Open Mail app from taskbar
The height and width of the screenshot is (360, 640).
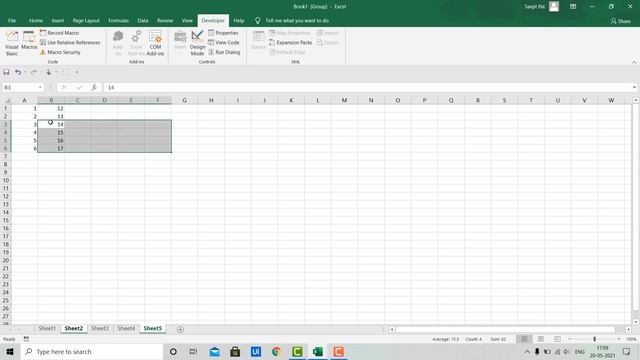click(x=214, y=351)
